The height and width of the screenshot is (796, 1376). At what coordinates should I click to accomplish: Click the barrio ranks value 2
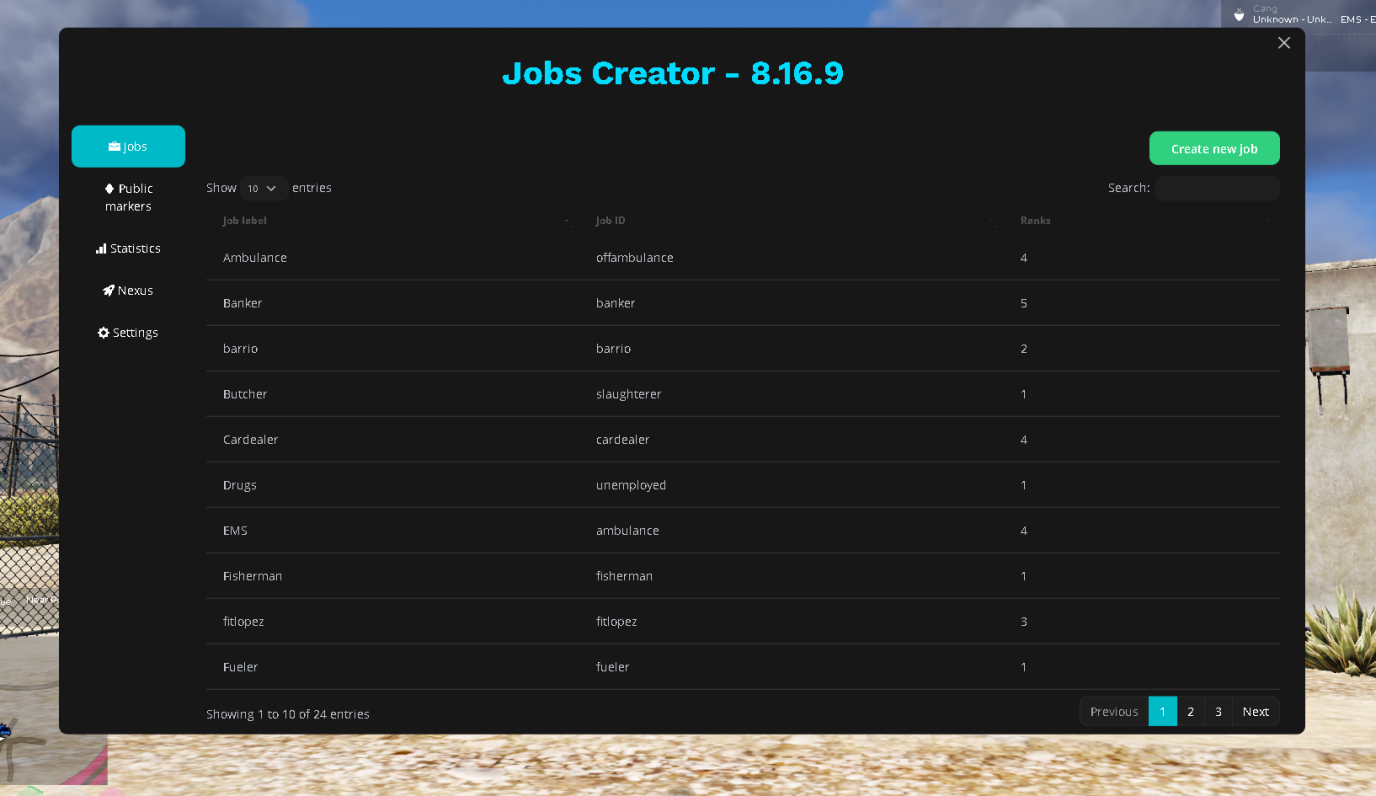coord(1024,348)
